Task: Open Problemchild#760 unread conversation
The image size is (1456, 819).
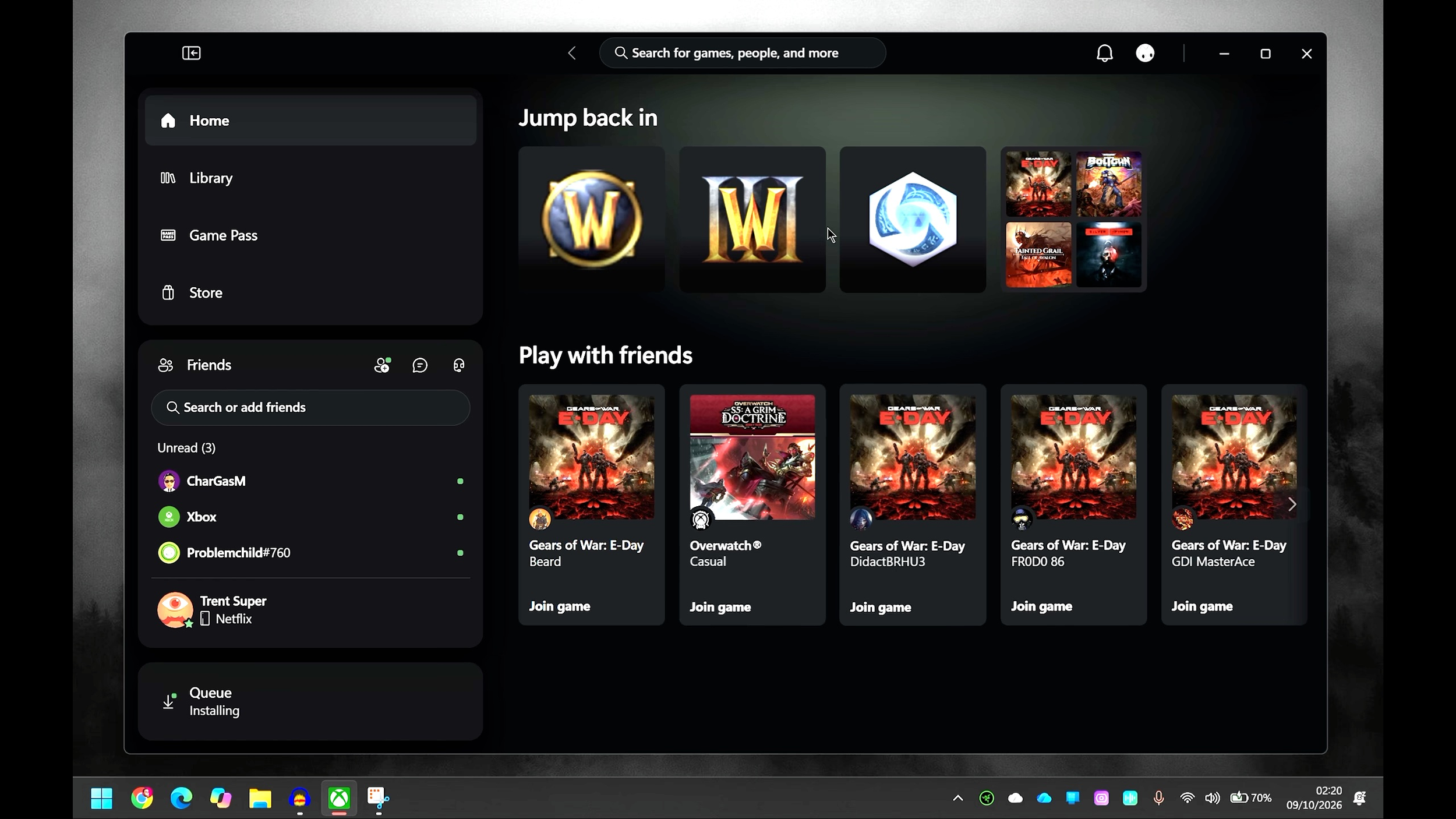Action: [x=310, y=552]
